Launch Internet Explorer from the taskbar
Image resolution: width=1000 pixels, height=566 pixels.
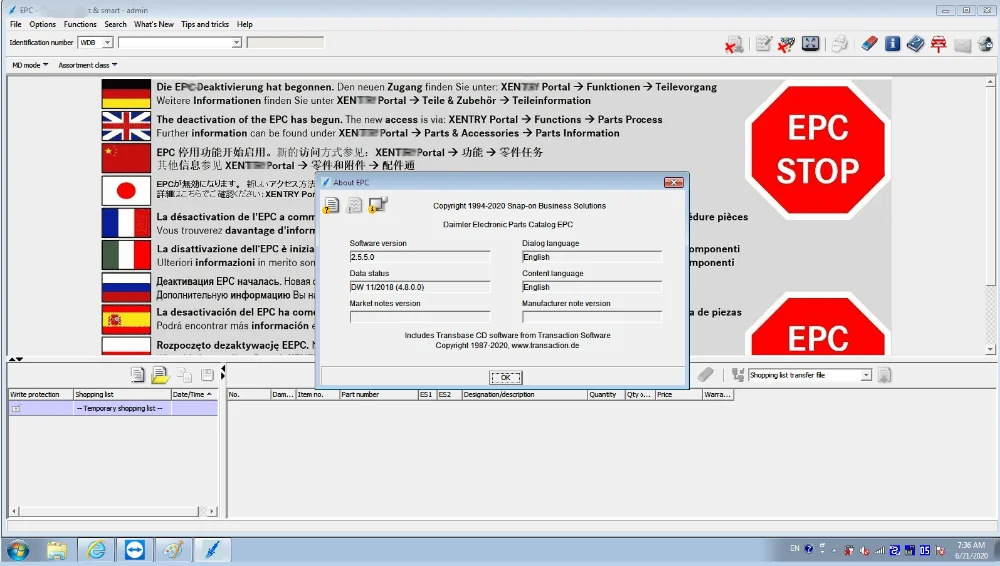pyautogui.click(x=96, y=550)
